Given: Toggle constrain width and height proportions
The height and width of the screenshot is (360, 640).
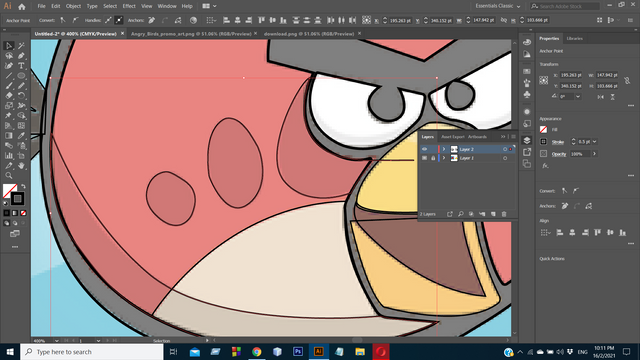Looking at the screenshot, I should click(627, 81).
